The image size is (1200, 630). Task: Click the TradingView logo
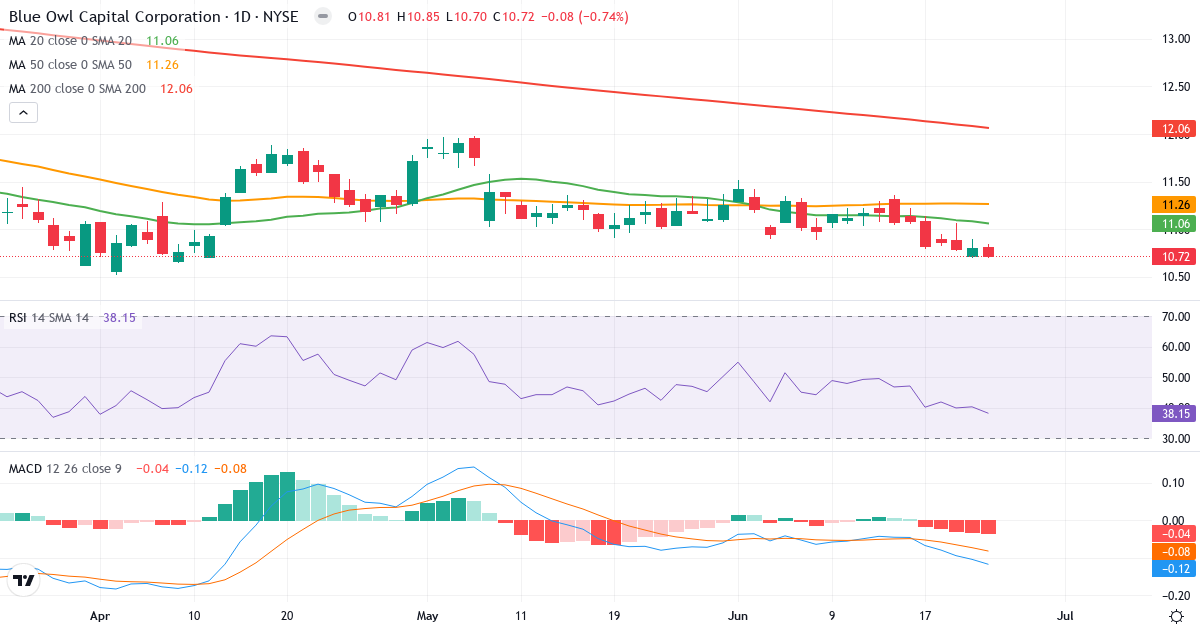pyautogui.click(x=25, y=580)
